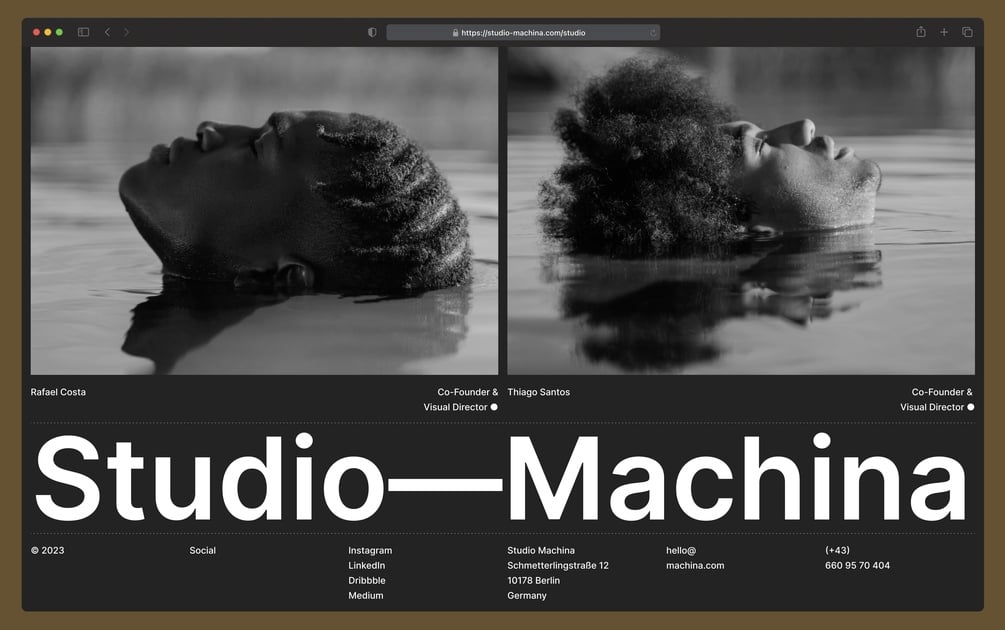Click the Schmetterlingstraße 12 address line
Viewport: 1005px width, 630px height.
(558, 565)
